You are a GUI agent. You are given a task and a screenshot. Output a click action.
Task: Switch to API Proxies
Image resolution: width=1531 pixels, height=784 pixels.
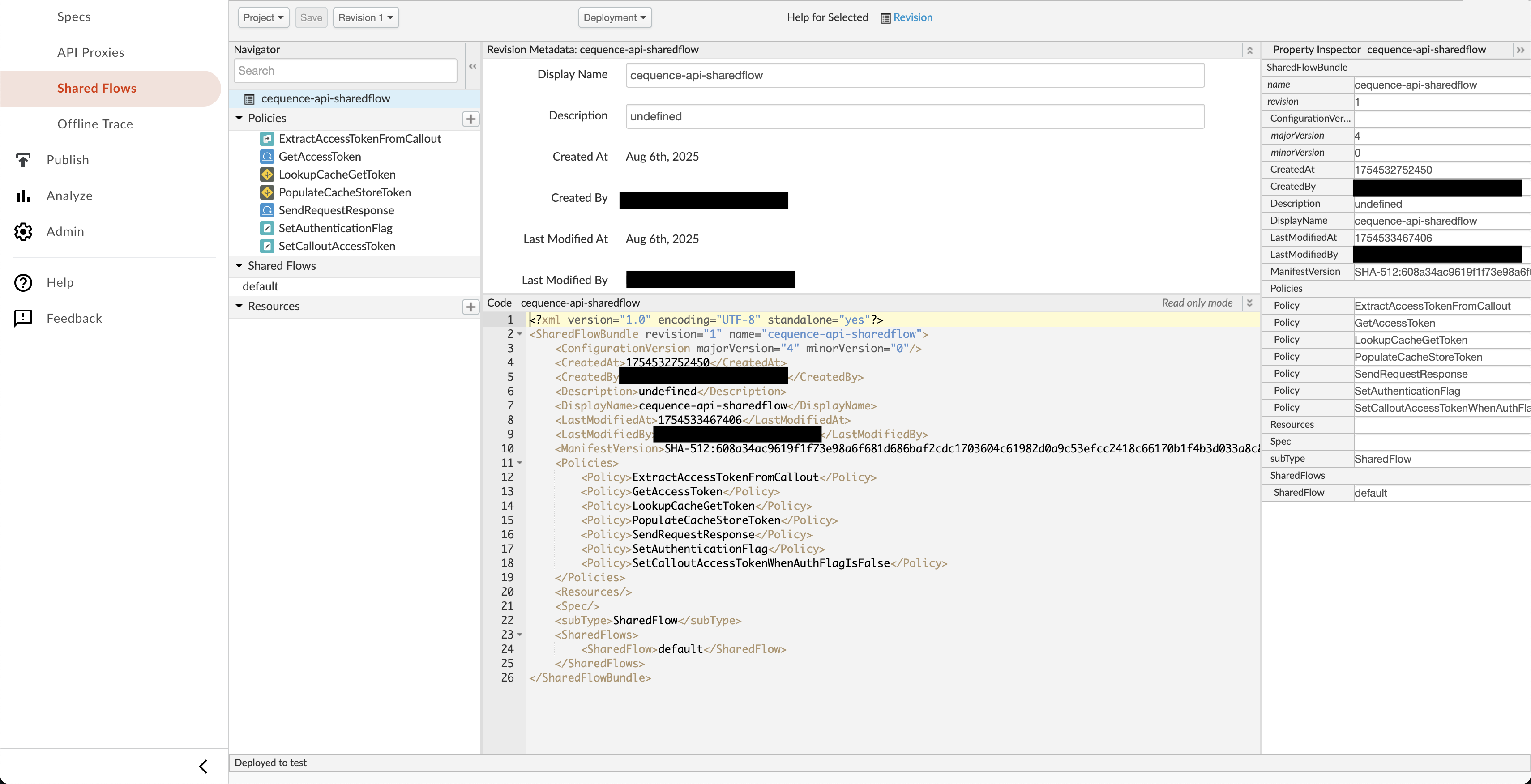pyautogui.click(x=90, y=52)
